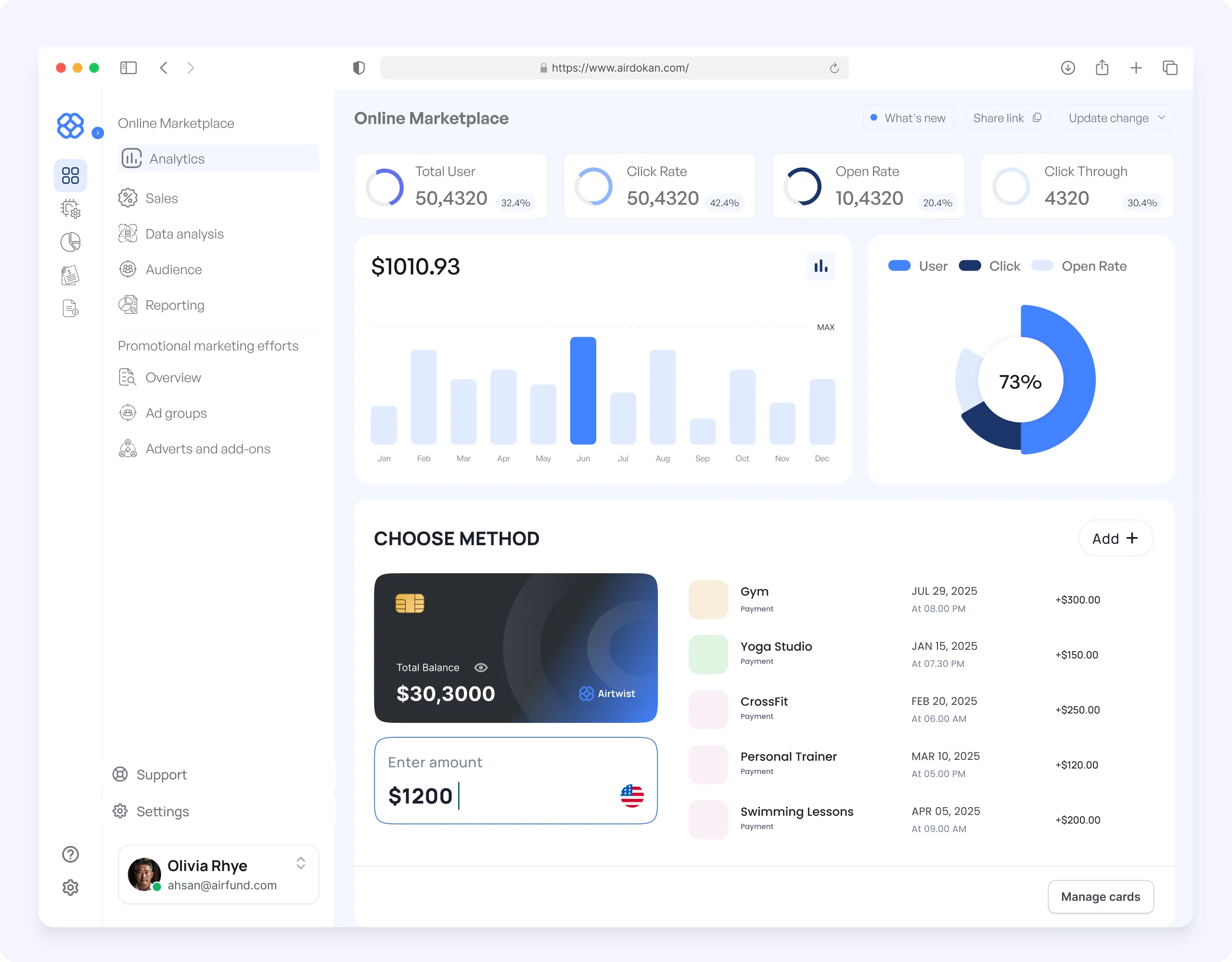Select the dashboard grid icon in the sidebar
The height and width of the screenshot is (962, 1232).
pos(70,176)
